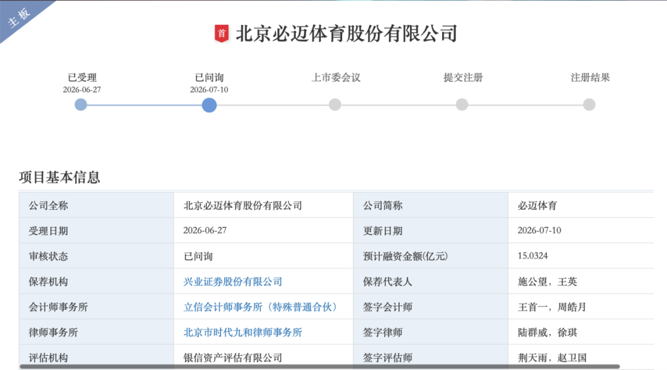The image size is (667, 370).
Task: Click the 已受理 stage label
Action: click(82, 78)
